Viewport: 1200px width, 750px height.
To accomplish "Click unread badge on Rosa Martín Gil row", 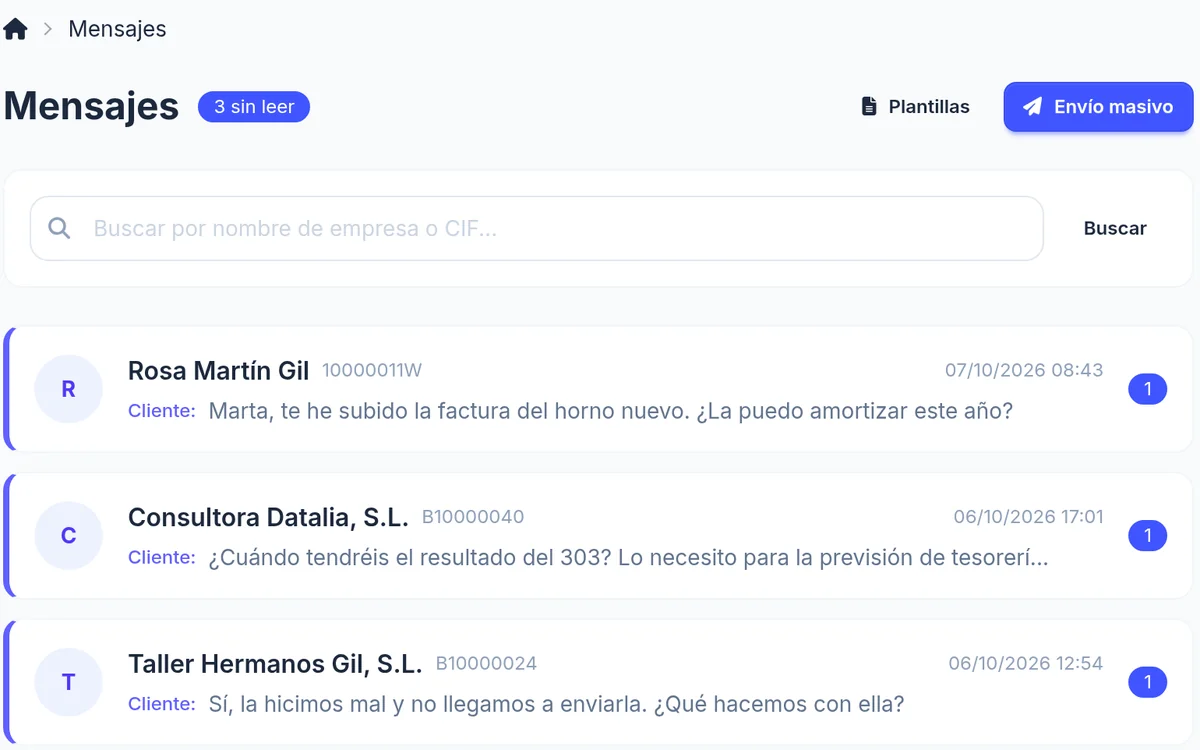I will [1147, 389].
